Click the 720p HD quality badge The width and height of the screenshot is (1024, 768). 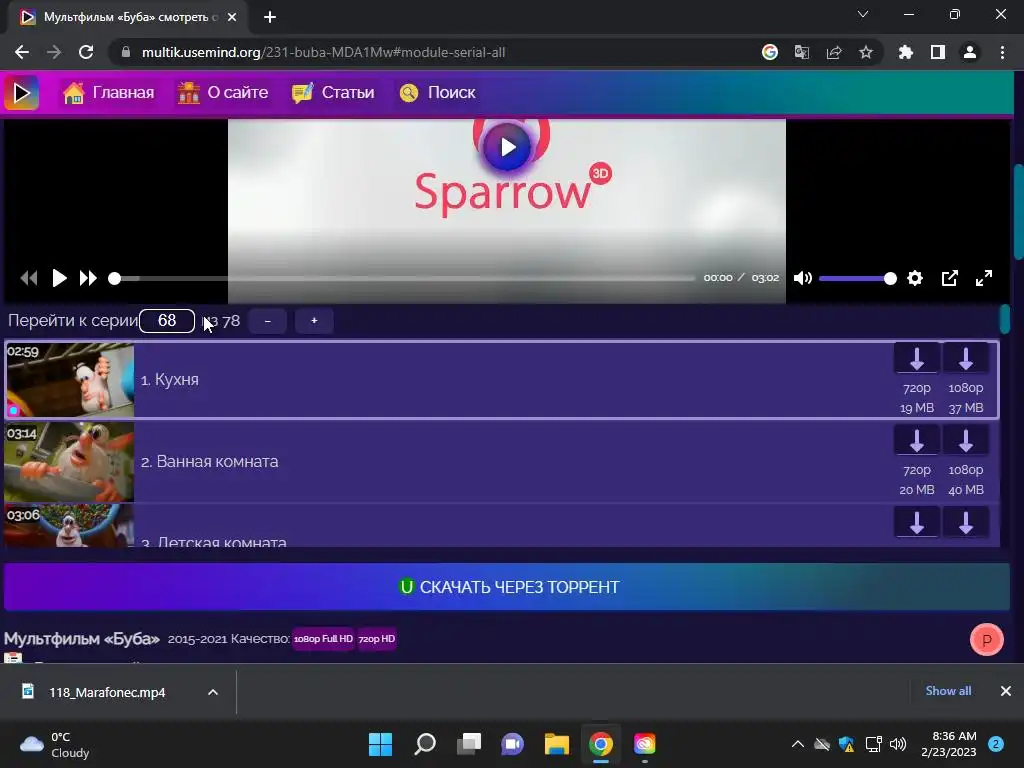377,639
